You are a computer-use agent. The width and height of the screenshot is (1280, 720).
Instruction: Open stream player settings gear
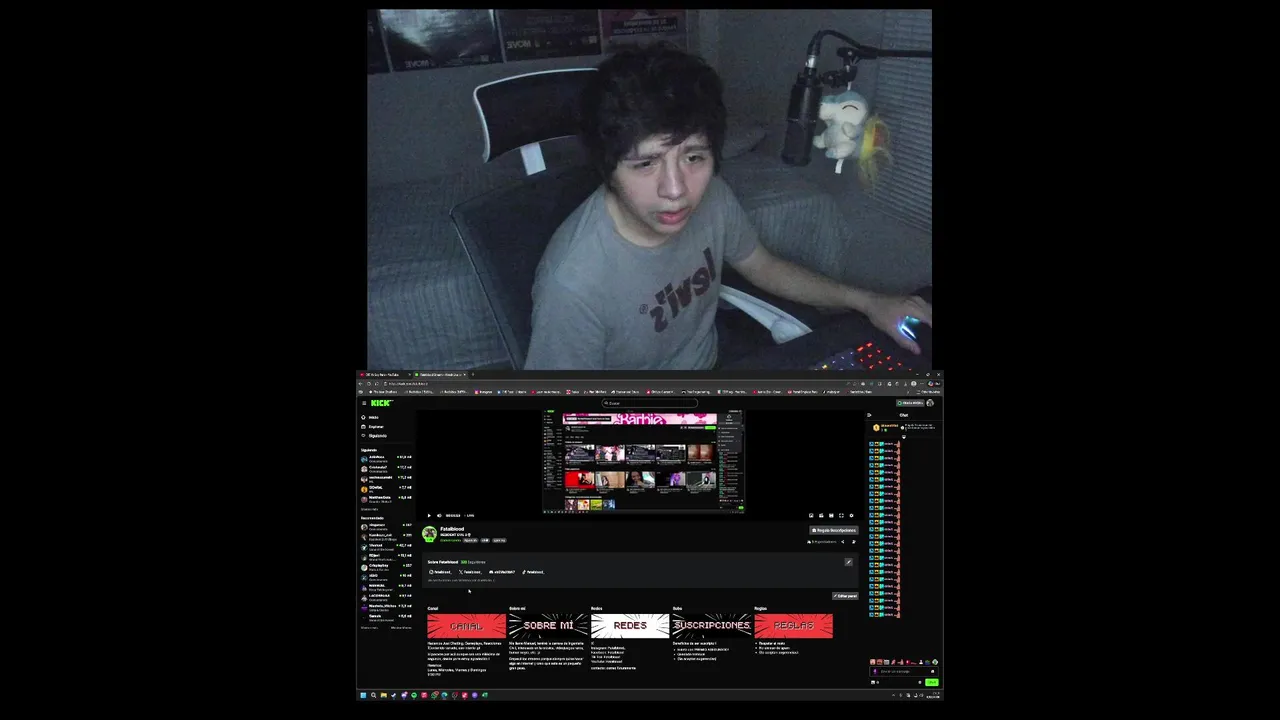click(x=851, y=515)
